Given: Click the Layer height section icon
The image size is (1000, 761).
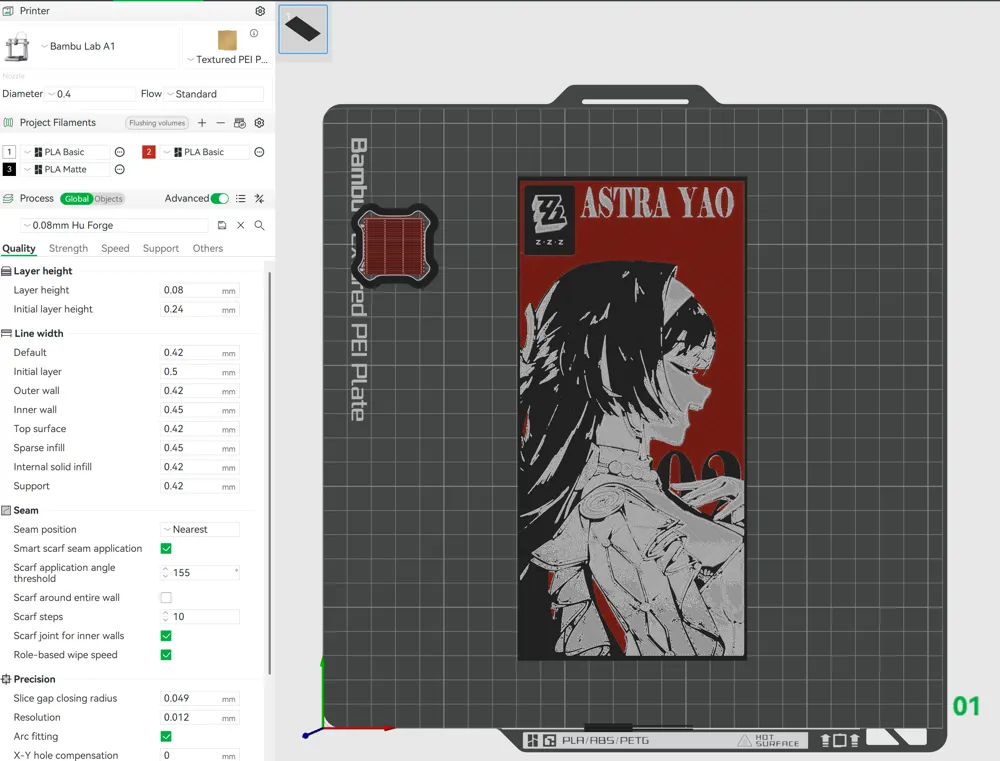Looking at the screenshot, I should 6,271.
